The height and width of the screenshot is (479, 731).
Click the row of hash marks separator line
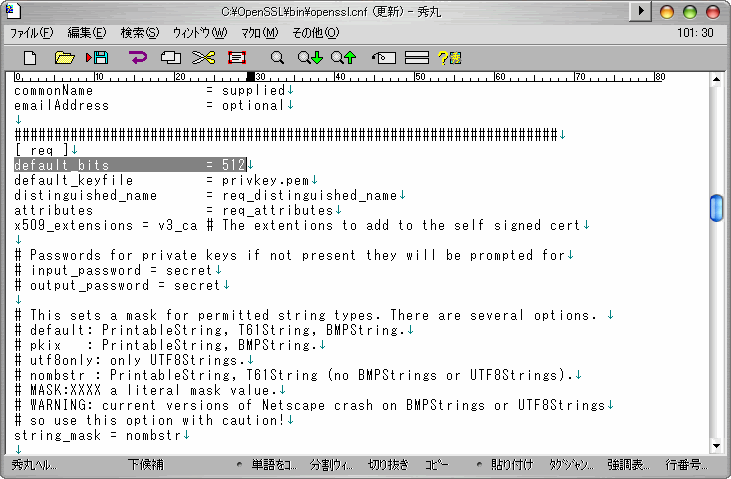point(286,135)
